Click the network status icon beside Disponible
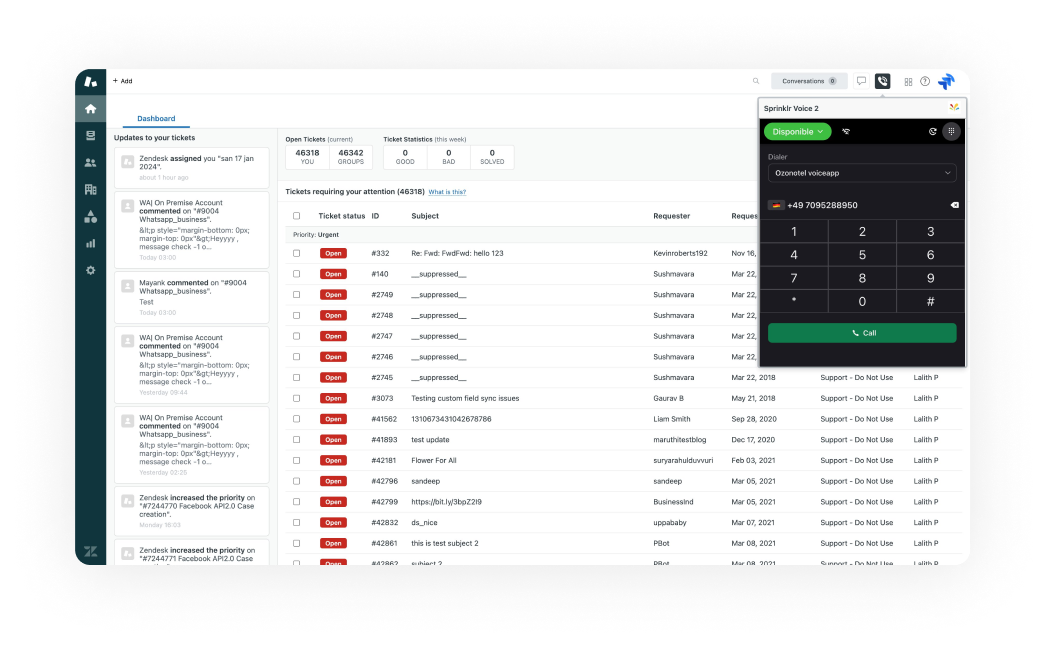1046x646 pixels. [846, 131]
